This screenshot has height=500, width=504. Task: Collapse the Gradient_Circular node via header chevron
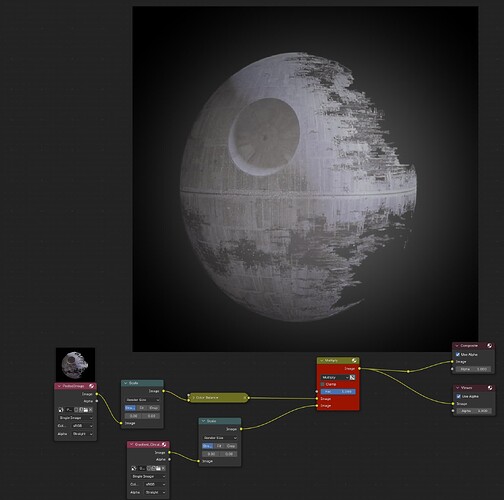tap(131, 444)
